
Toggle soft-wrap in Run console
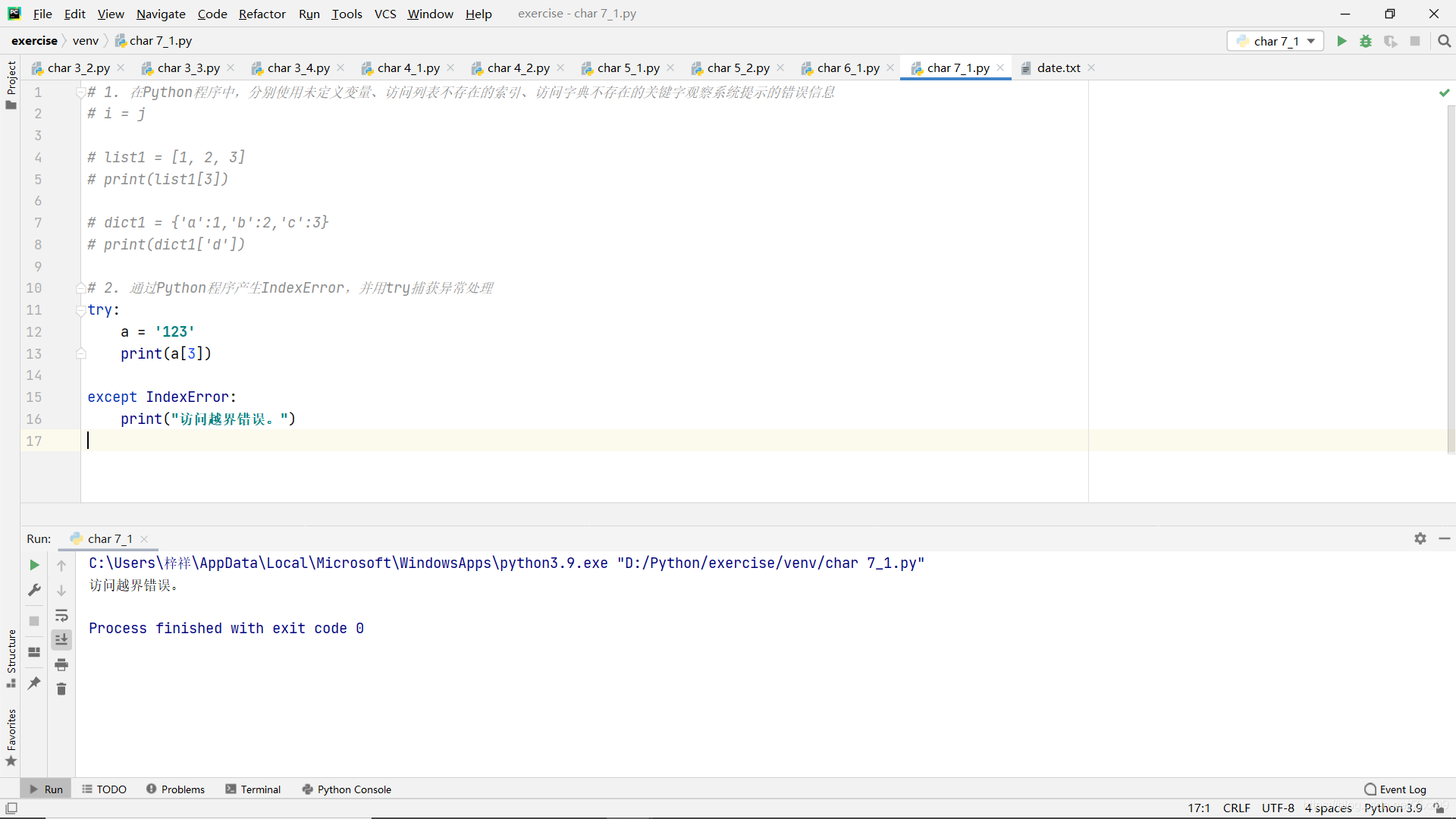pos(61,615)
